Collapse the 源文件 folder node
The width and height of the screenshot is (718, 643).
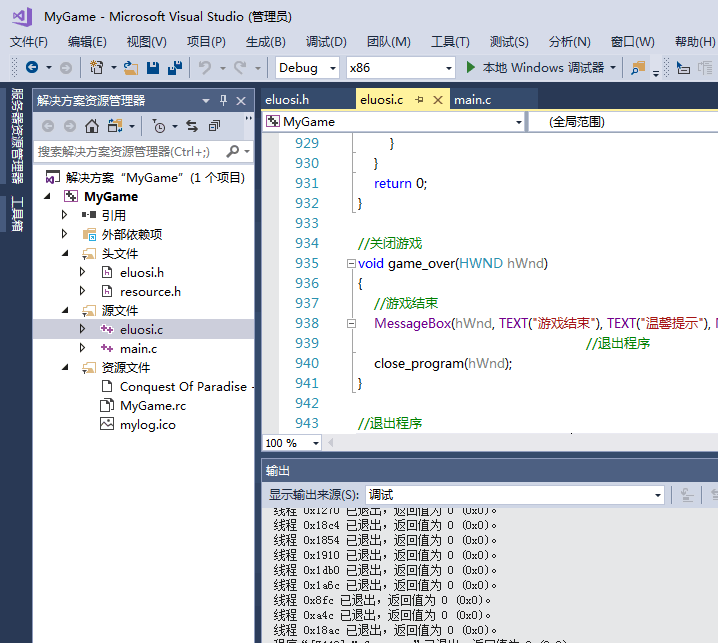click(x=65, y=311)
